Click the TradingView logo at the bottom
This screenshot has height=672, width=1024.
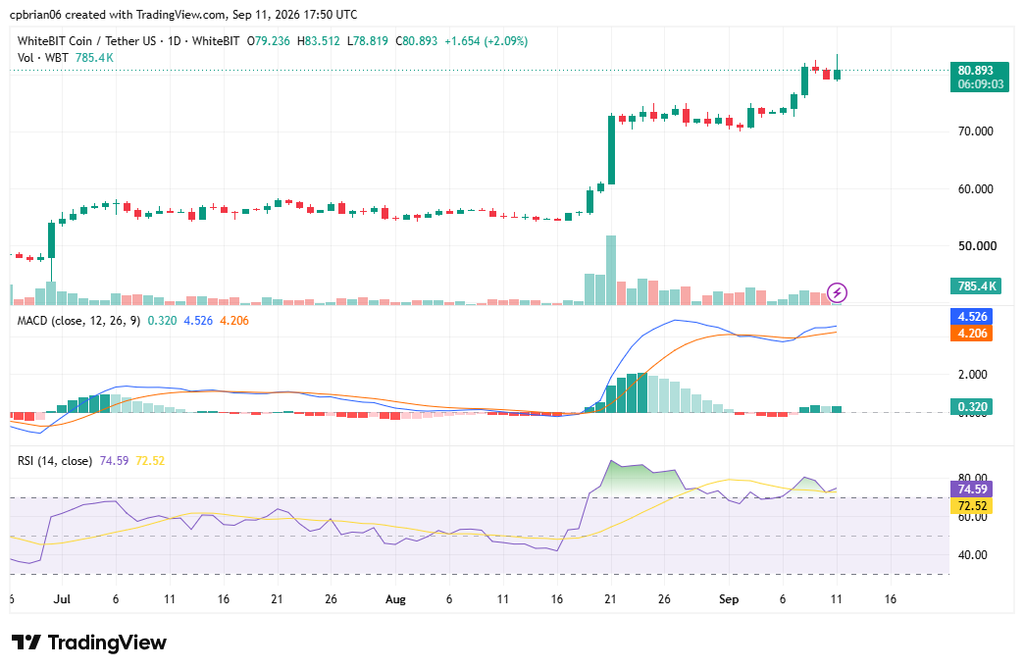[89, 643]
